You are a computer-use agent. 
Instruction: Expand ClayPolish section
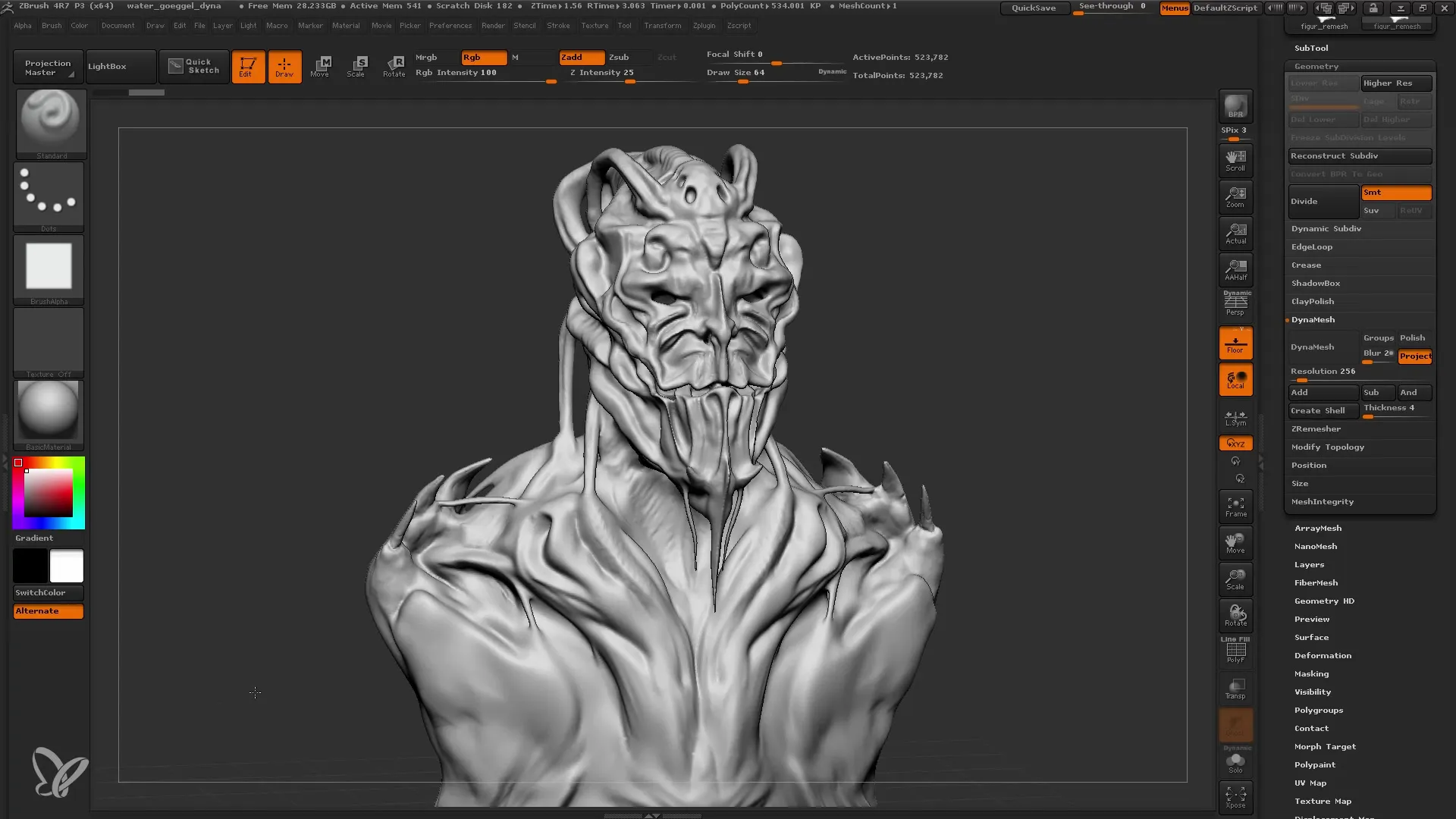click(x=1312, y=302)
